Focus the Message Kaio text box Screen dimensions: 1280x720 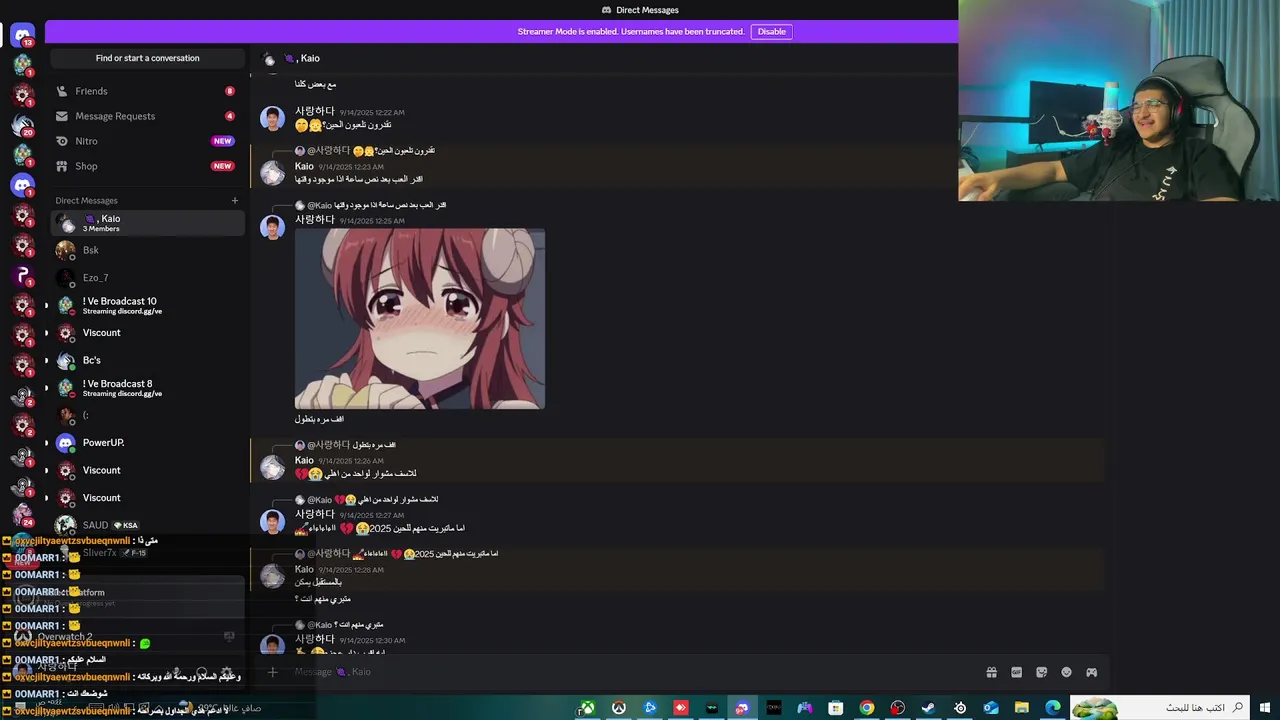[630, 672]
